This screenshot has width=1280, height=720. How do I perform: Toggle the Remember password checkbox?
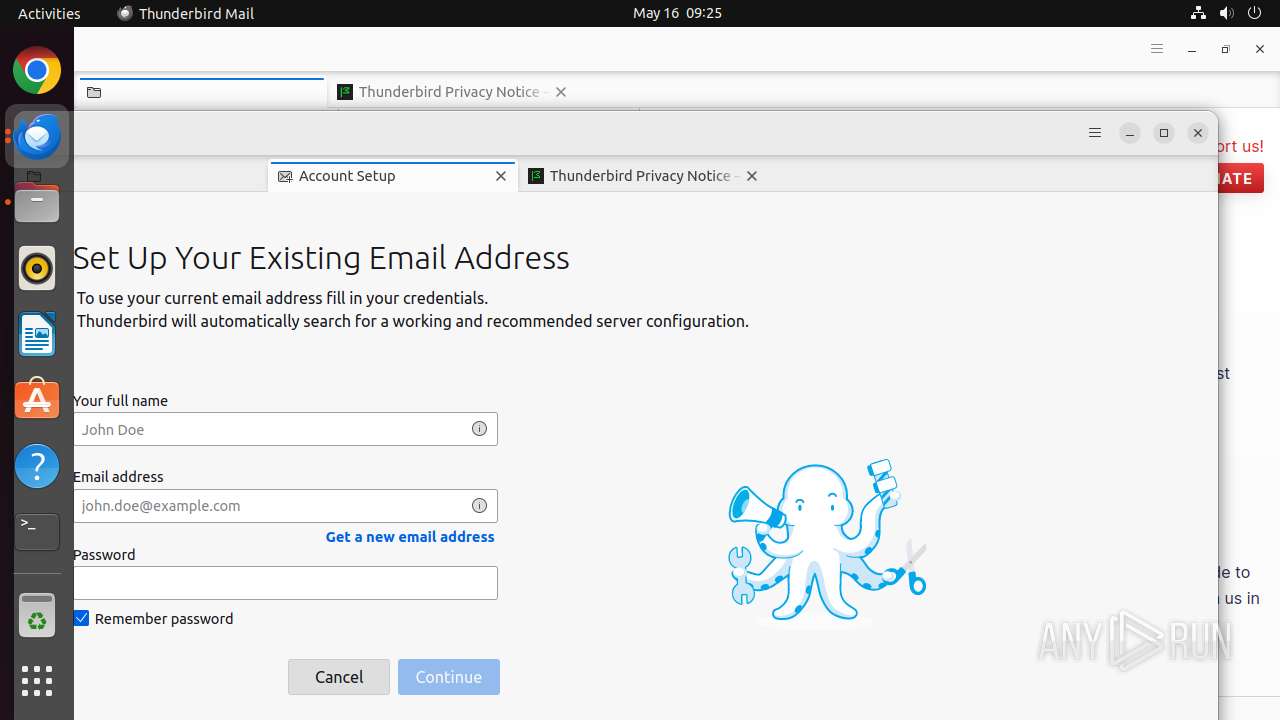82,619
